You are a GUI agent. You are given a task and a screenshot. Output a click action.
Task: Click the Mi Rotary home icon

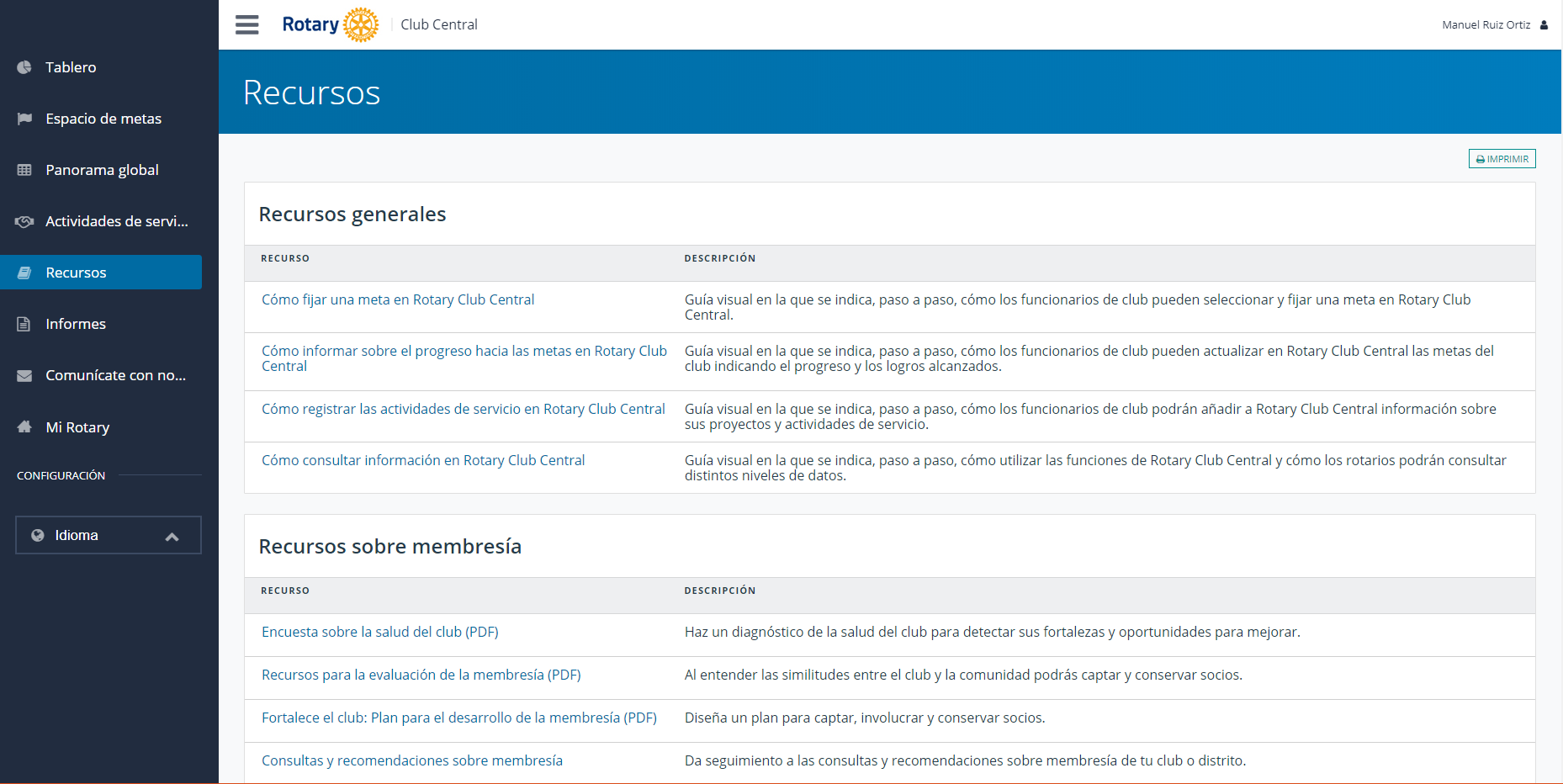pos(24,426)
